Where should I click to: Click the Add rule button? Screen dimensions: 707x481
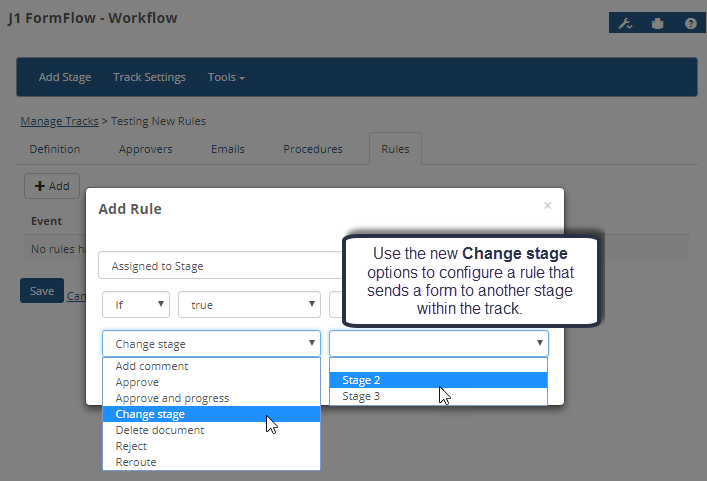coord(52,185)
